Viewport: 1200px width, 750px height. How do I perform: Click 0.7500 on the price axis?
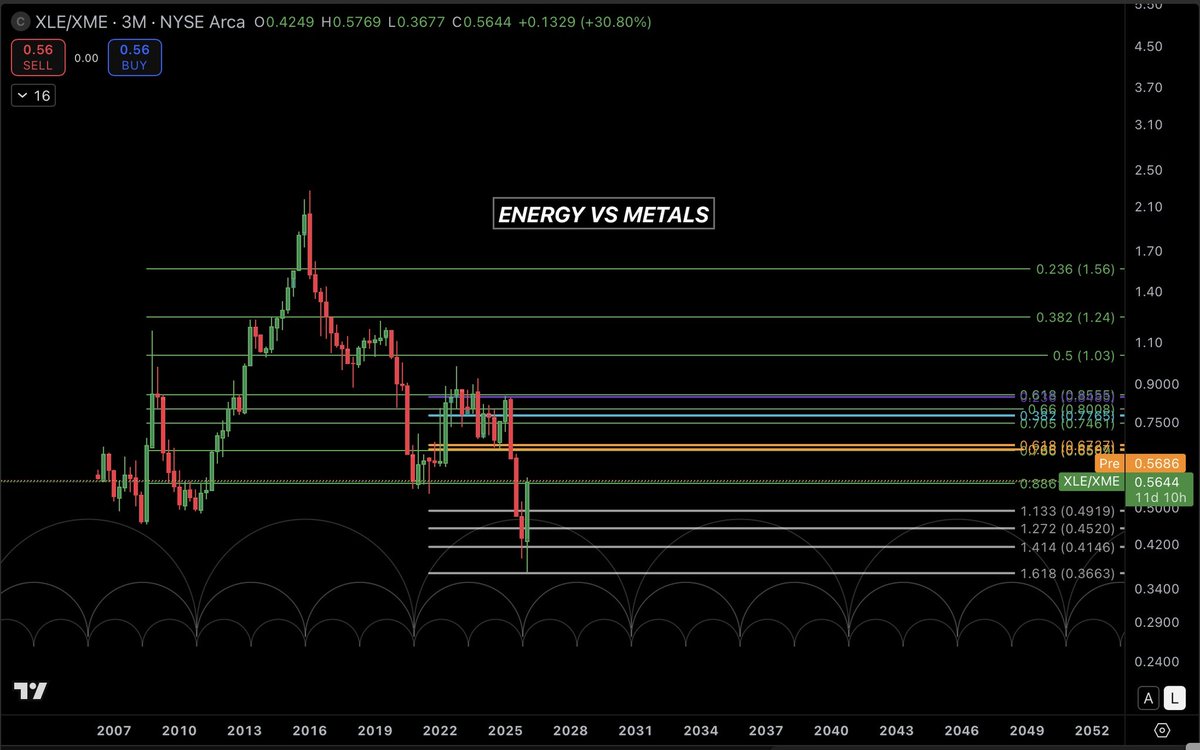(x=1155, y=423)
